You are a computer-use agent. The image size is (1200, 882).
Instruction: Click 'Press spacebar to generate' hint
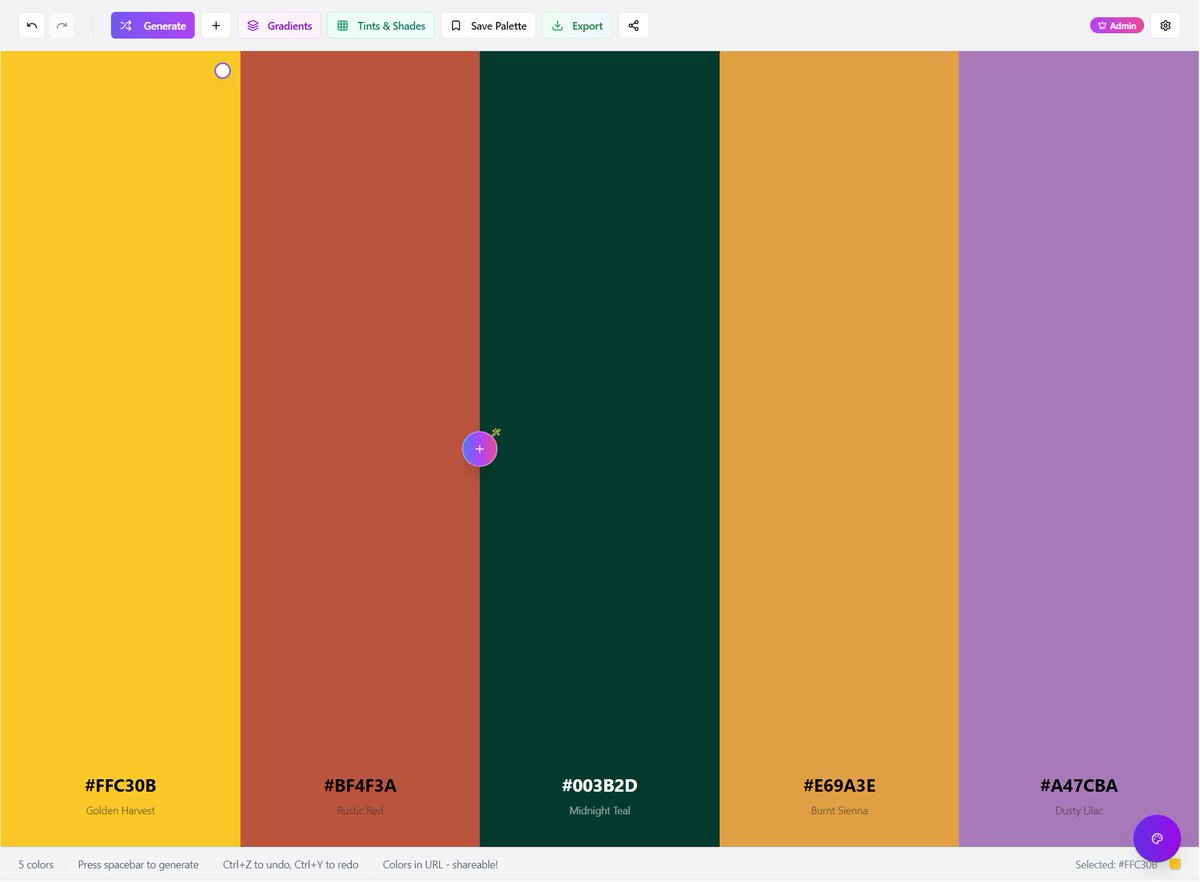click(x=138, y=864)
